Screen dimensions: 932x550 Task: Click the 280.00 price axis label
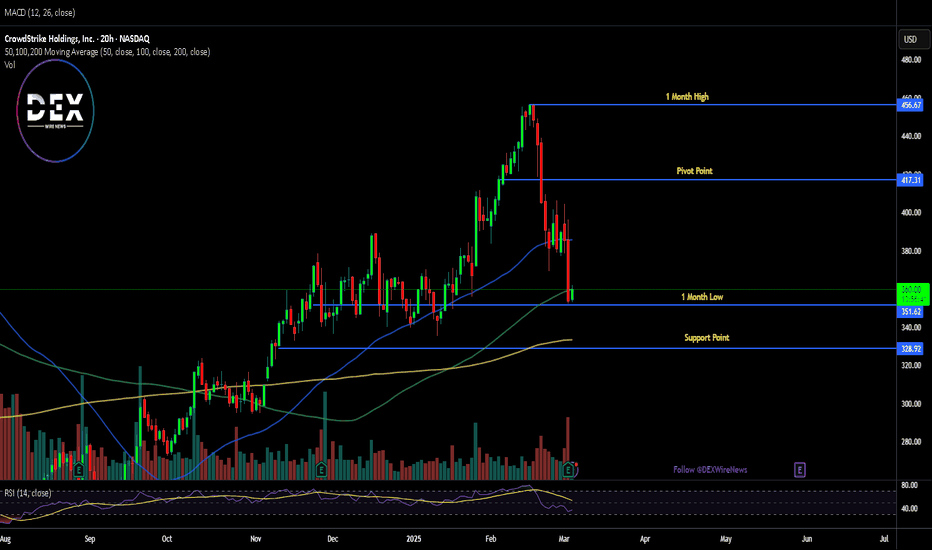(x=911, y=442)
